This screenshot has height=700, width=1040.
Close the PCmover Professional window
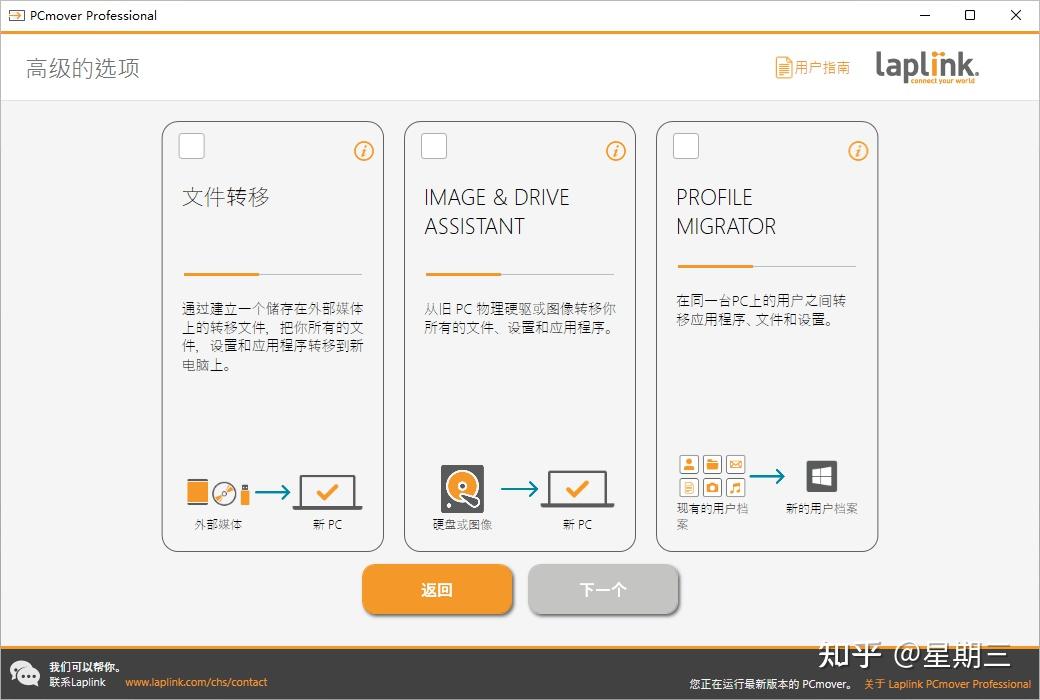pyautogui.click(x=1015, y=15)
